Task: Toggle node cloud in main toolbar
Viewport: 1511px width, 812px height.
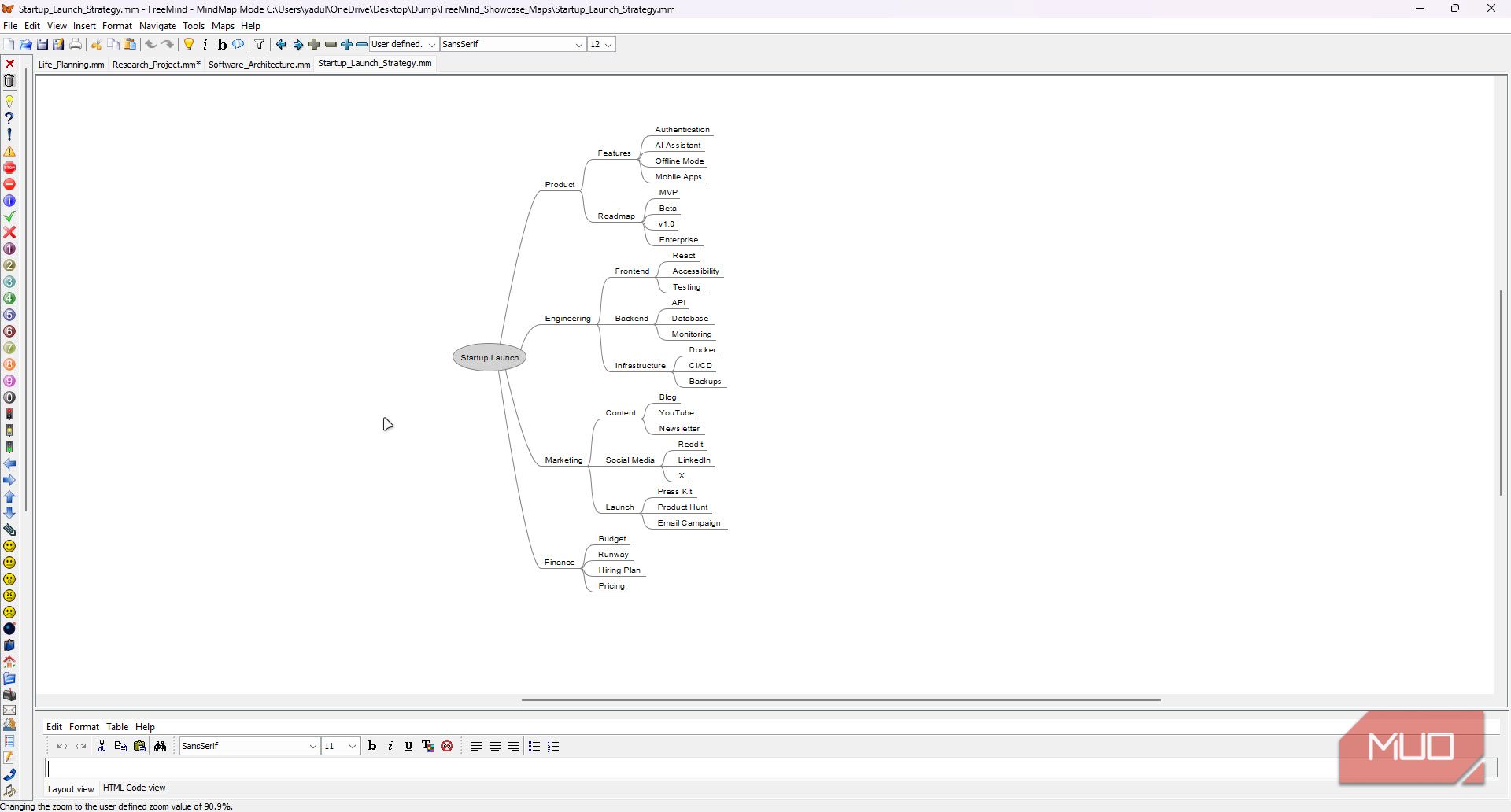Action: point(238,45)
